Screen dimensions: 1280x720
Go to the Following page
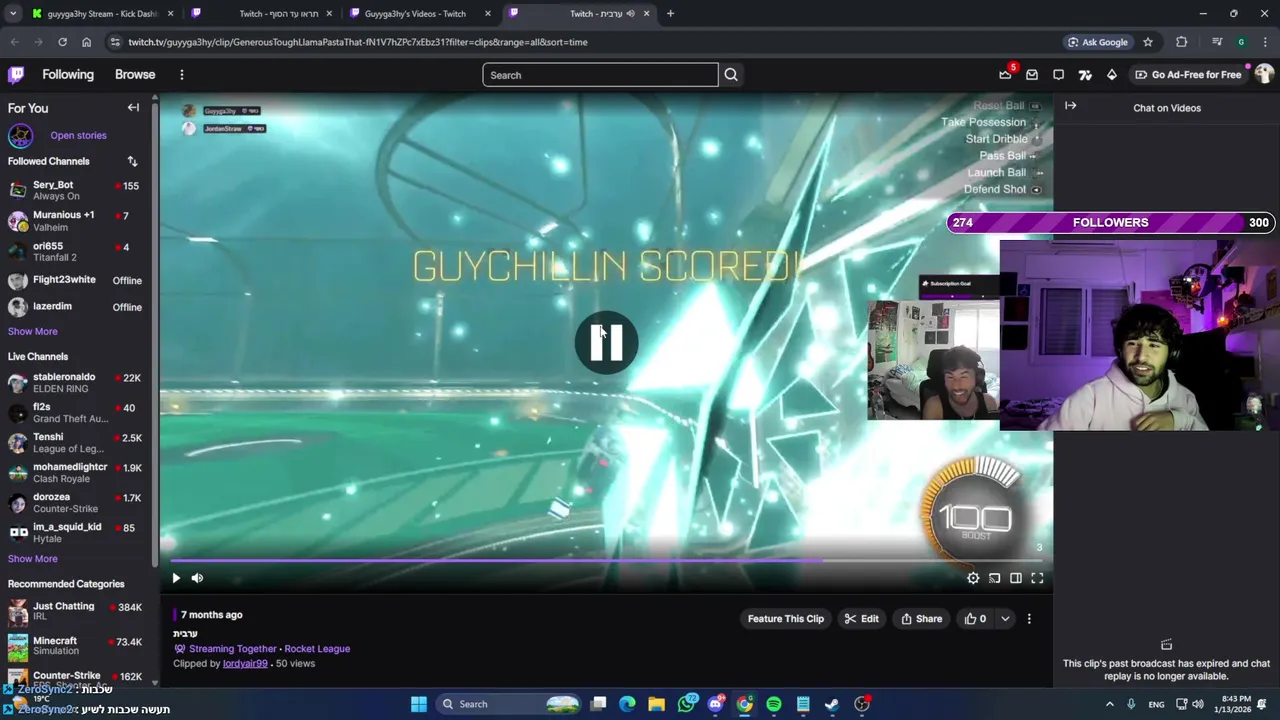pyautogui.click(x=68, y=75)
